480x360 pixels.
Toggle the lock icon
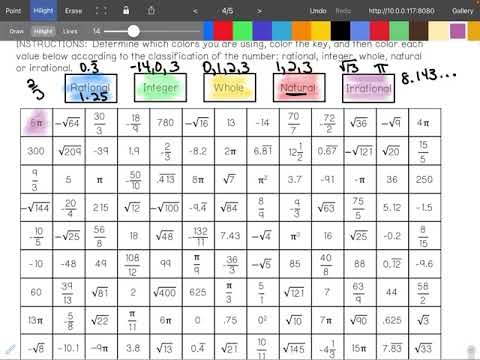pos(126,10)
